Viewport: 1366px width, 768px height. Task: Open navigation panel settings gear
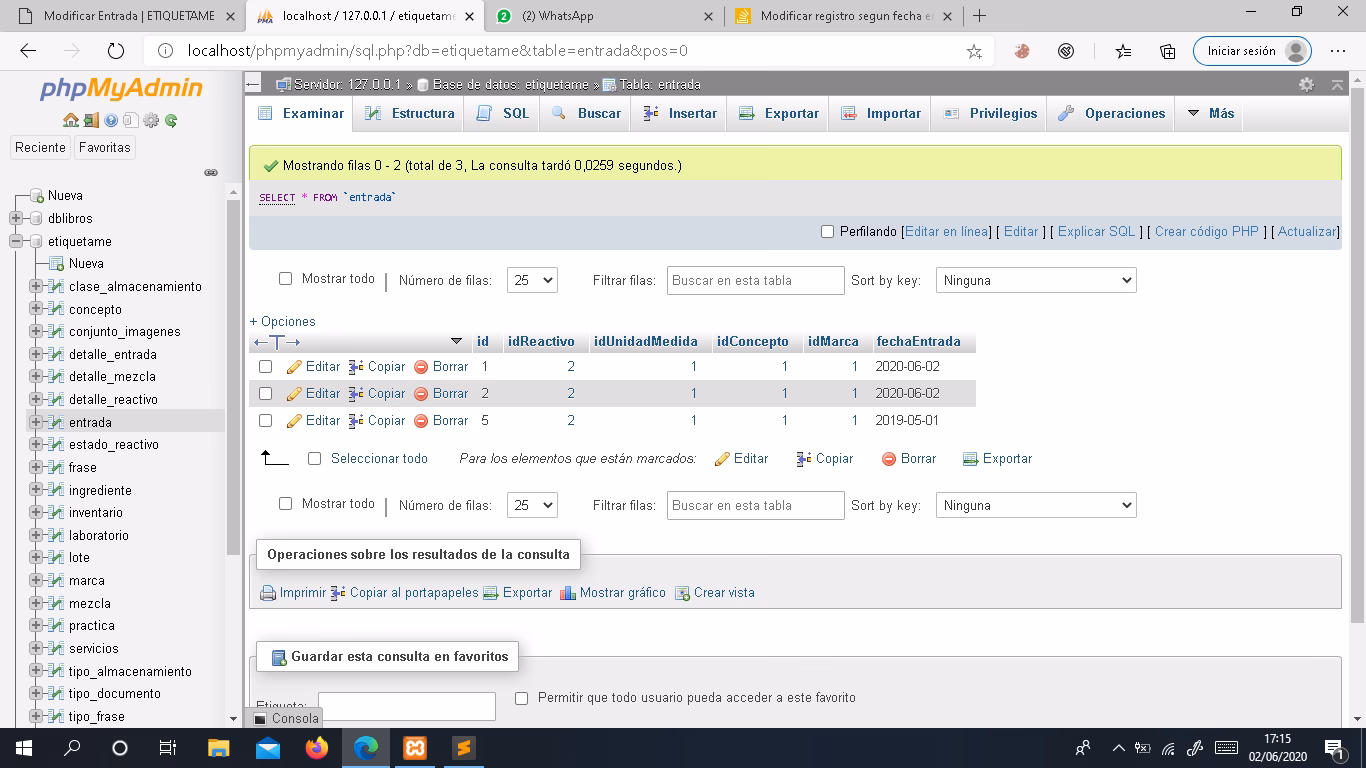(x=151, y=120)
